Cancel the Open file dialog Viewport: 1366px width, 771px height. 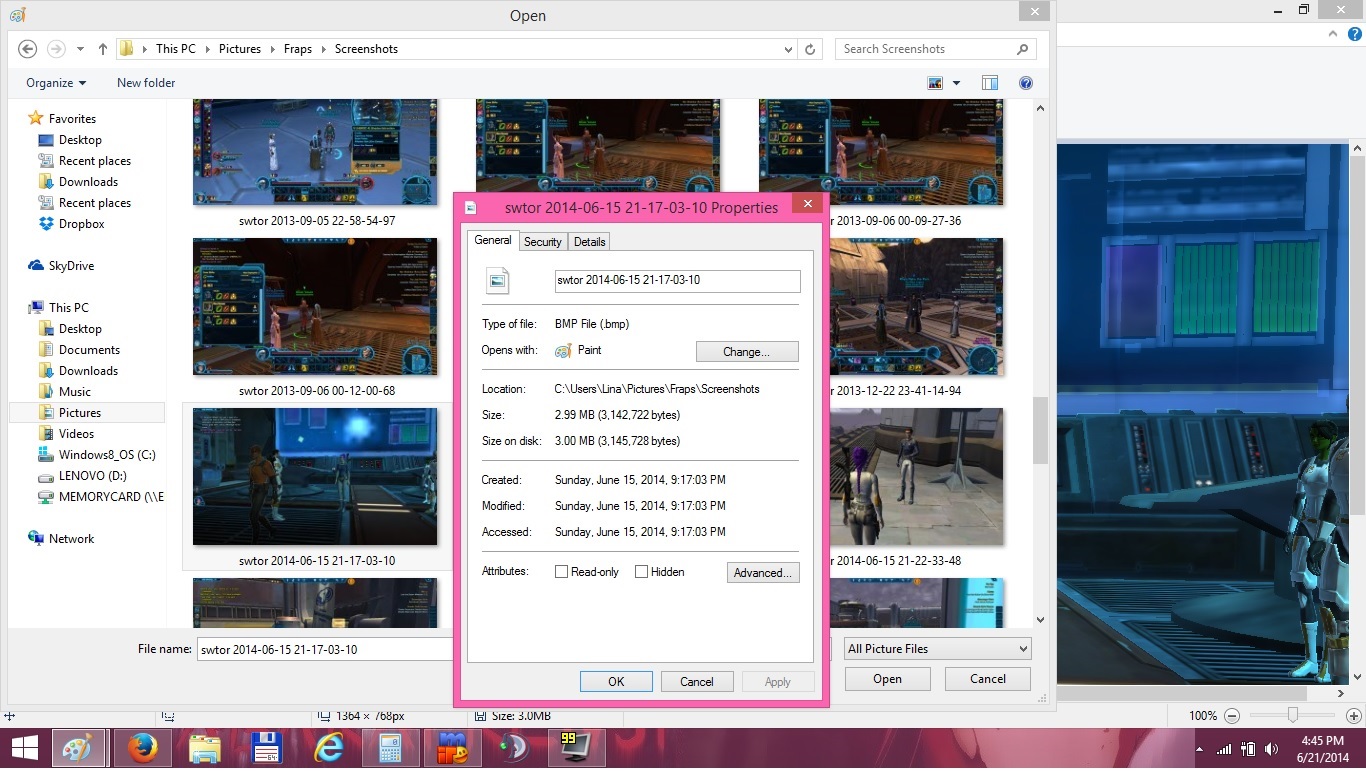point(988,679)
